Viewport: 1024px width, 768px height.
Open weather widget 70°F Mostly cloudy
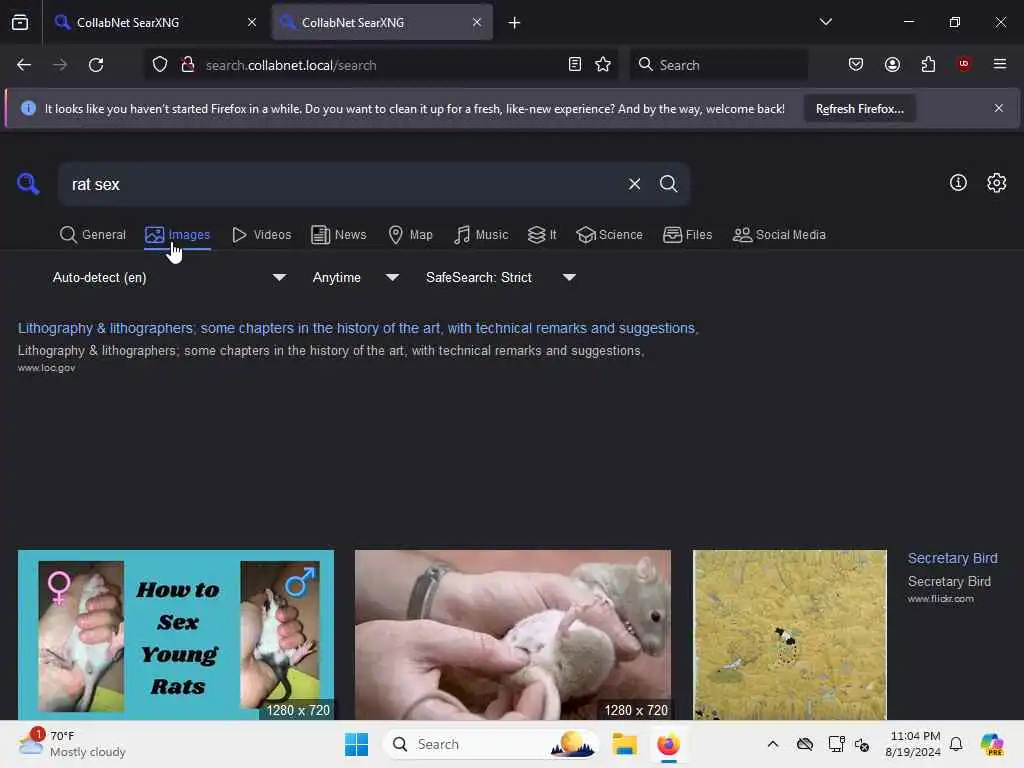click(72, 744)
